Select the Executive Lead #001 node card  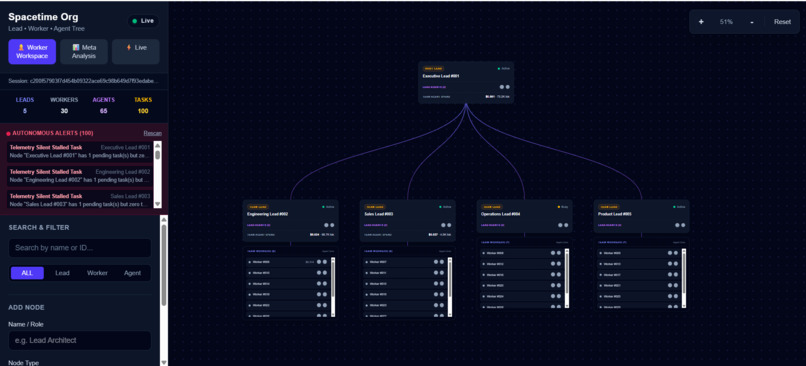[466, 83]
